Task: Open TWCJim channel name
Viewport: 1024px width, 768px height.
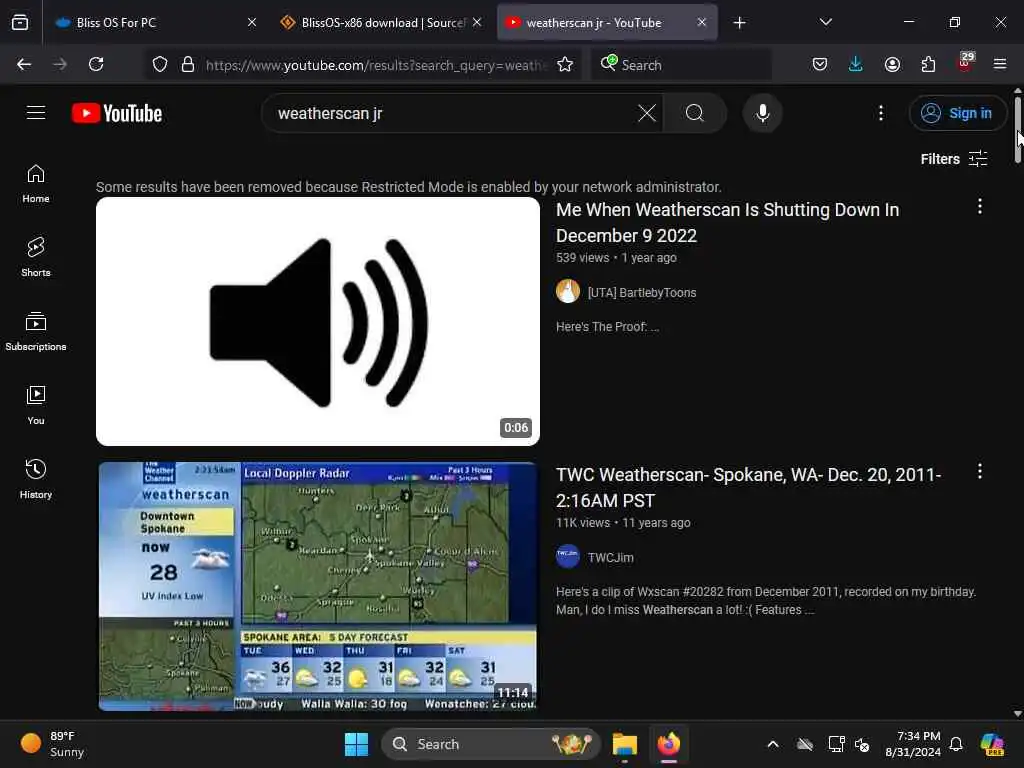Action: [x=611, y=557]
